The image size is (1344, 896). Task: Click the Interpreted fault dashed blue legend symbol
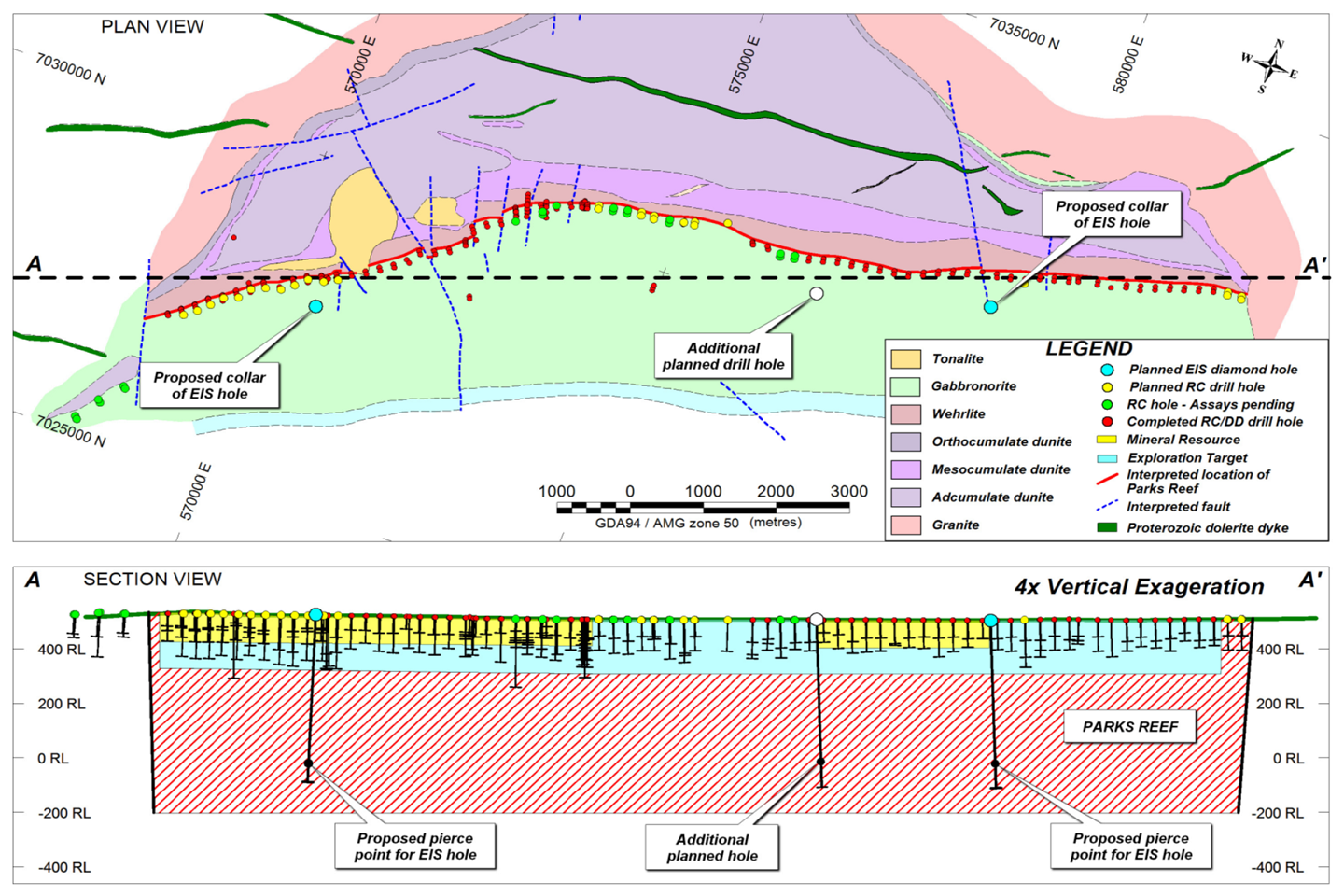click(x=1107, y=506)
